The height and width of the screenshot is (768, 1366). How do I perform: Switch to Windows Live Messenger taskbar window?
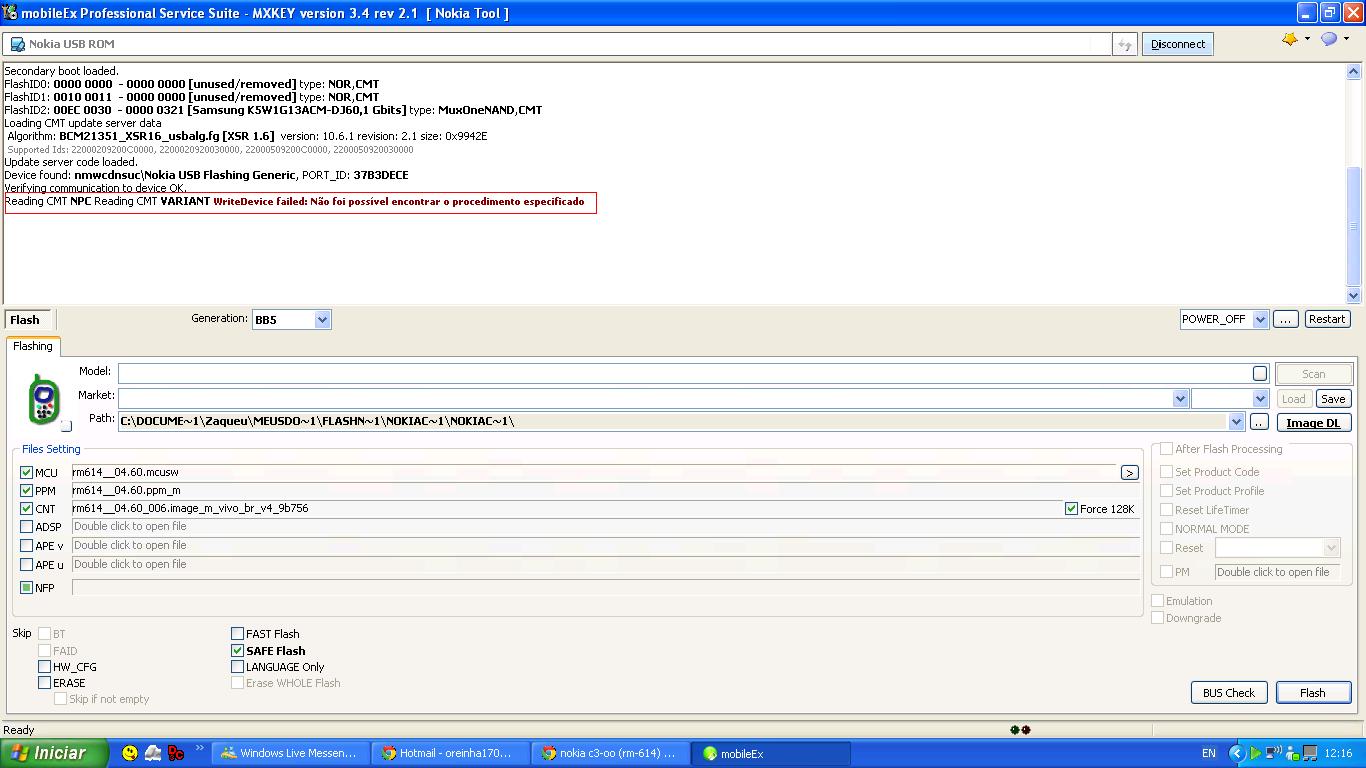tap(290, 753)
